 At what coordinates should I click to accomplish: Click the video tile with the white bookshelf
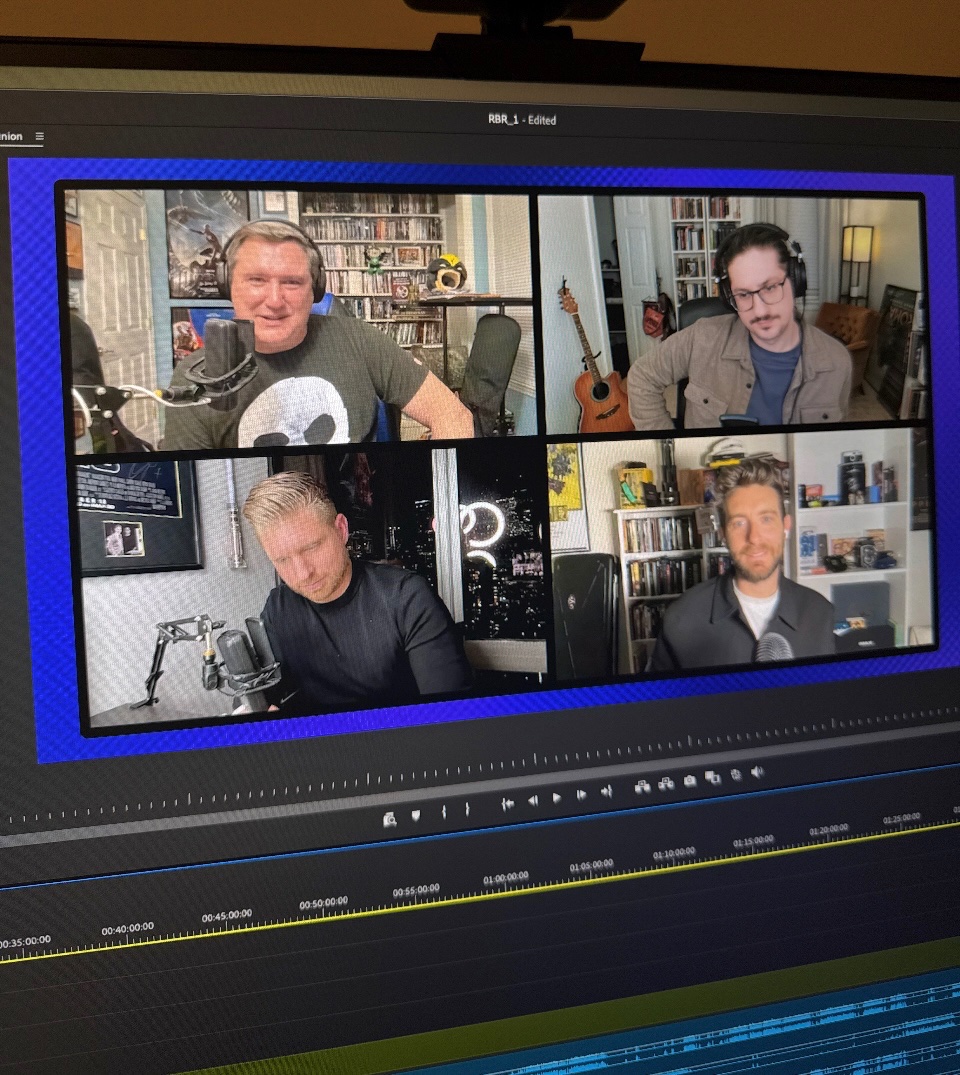click(741, 552)
